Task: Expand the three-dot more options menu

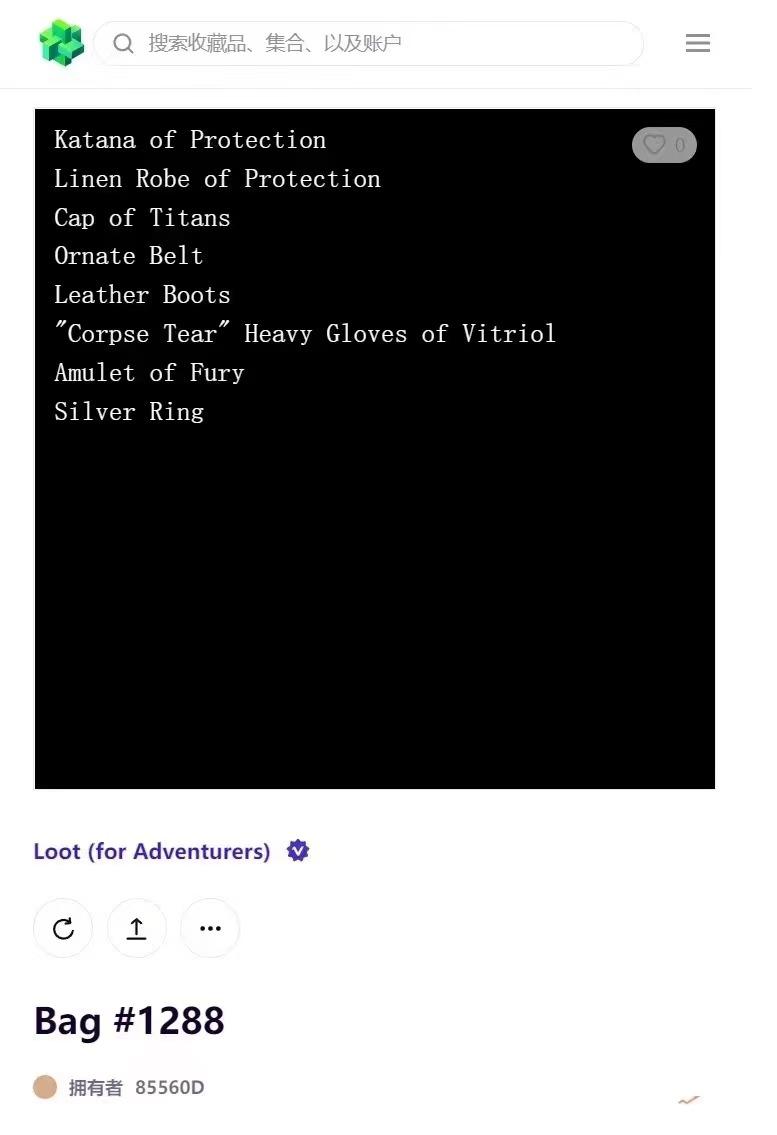Action: tap(210, 928)
